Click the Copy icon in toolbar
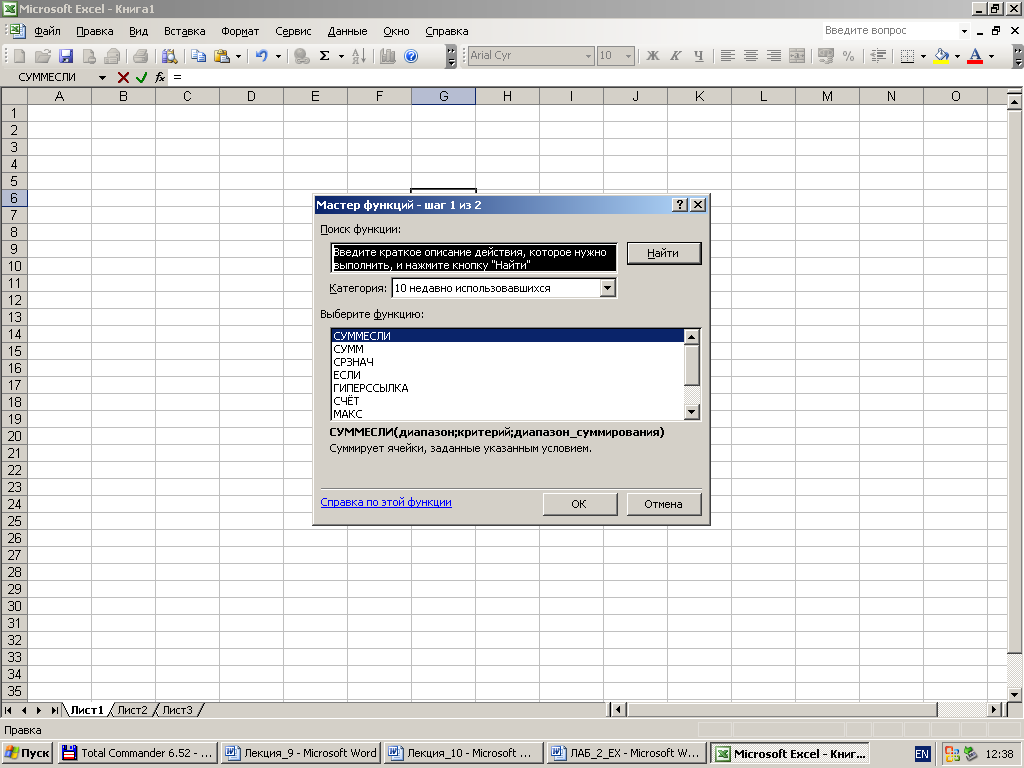Screen dimensions: 1024x768 coord(199,56)
